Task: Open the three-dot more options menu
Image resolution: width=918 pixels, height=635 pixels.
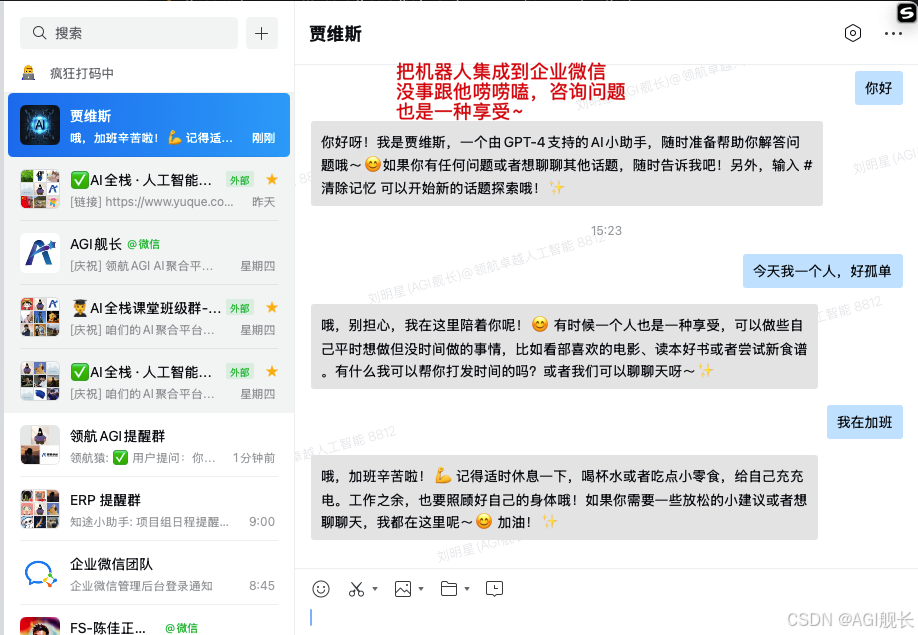Action: click(893, 34)
